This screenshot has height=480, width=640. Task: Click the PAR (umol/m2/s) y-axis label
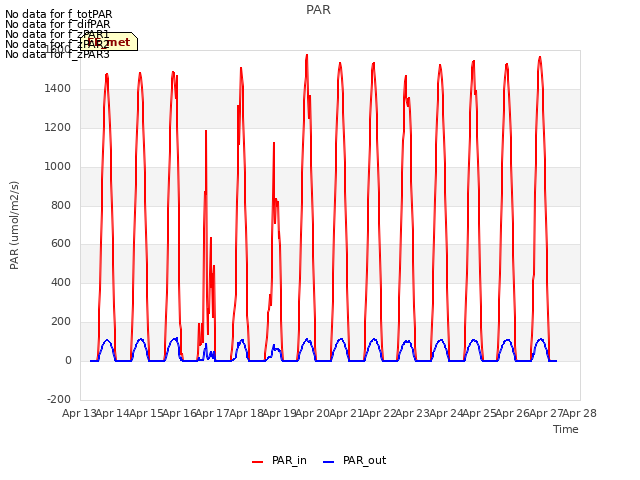(x=14, y=225)
